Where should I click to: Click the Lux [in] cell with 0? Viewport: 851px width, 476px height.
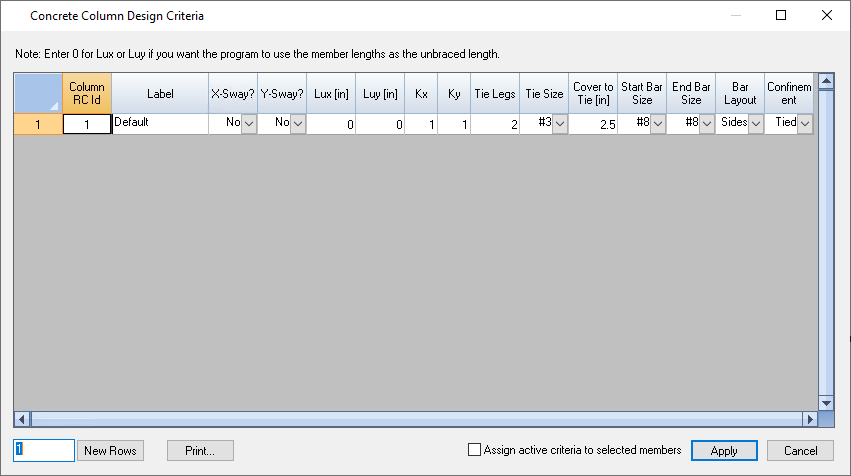(331, 124)
